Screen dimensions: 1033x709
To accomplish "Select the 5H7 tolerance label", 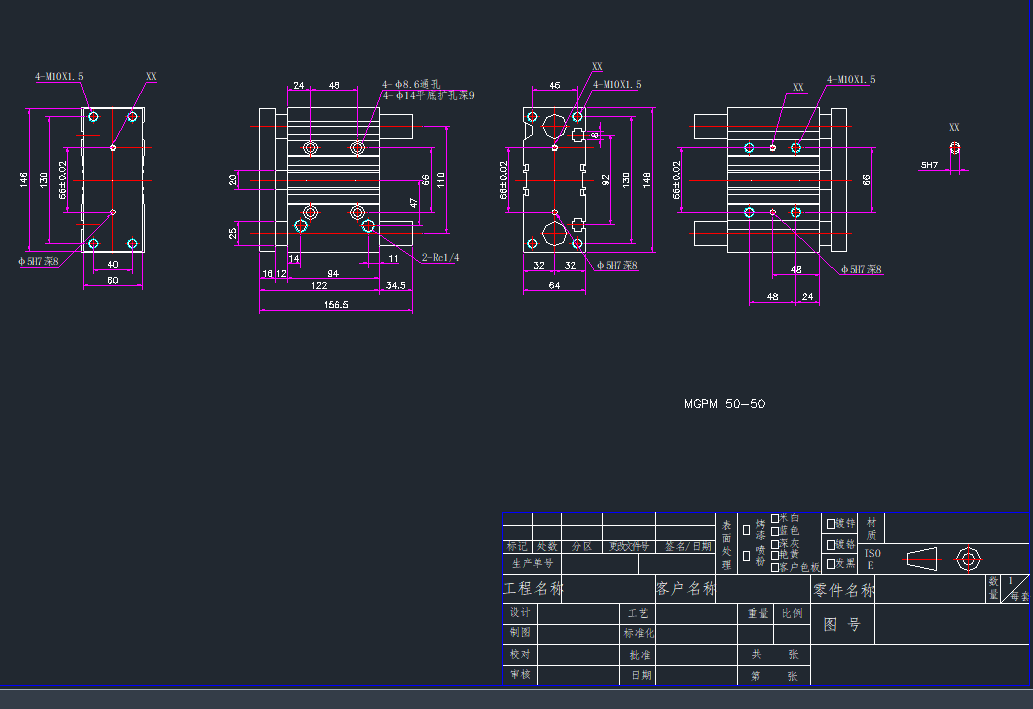I will pos(929,165).
